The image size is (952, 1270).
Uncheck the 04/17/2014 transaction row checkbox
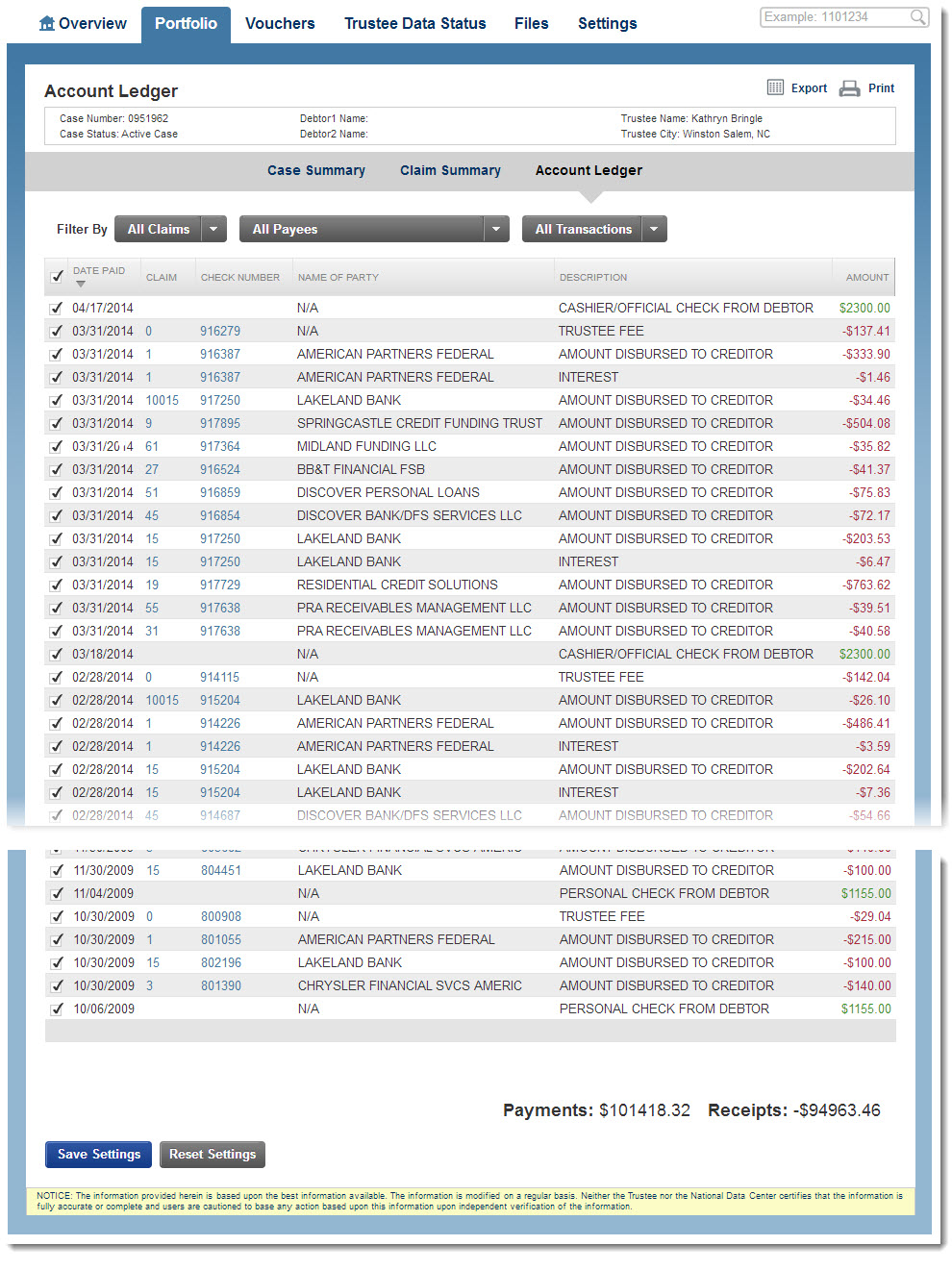(57, 309)
